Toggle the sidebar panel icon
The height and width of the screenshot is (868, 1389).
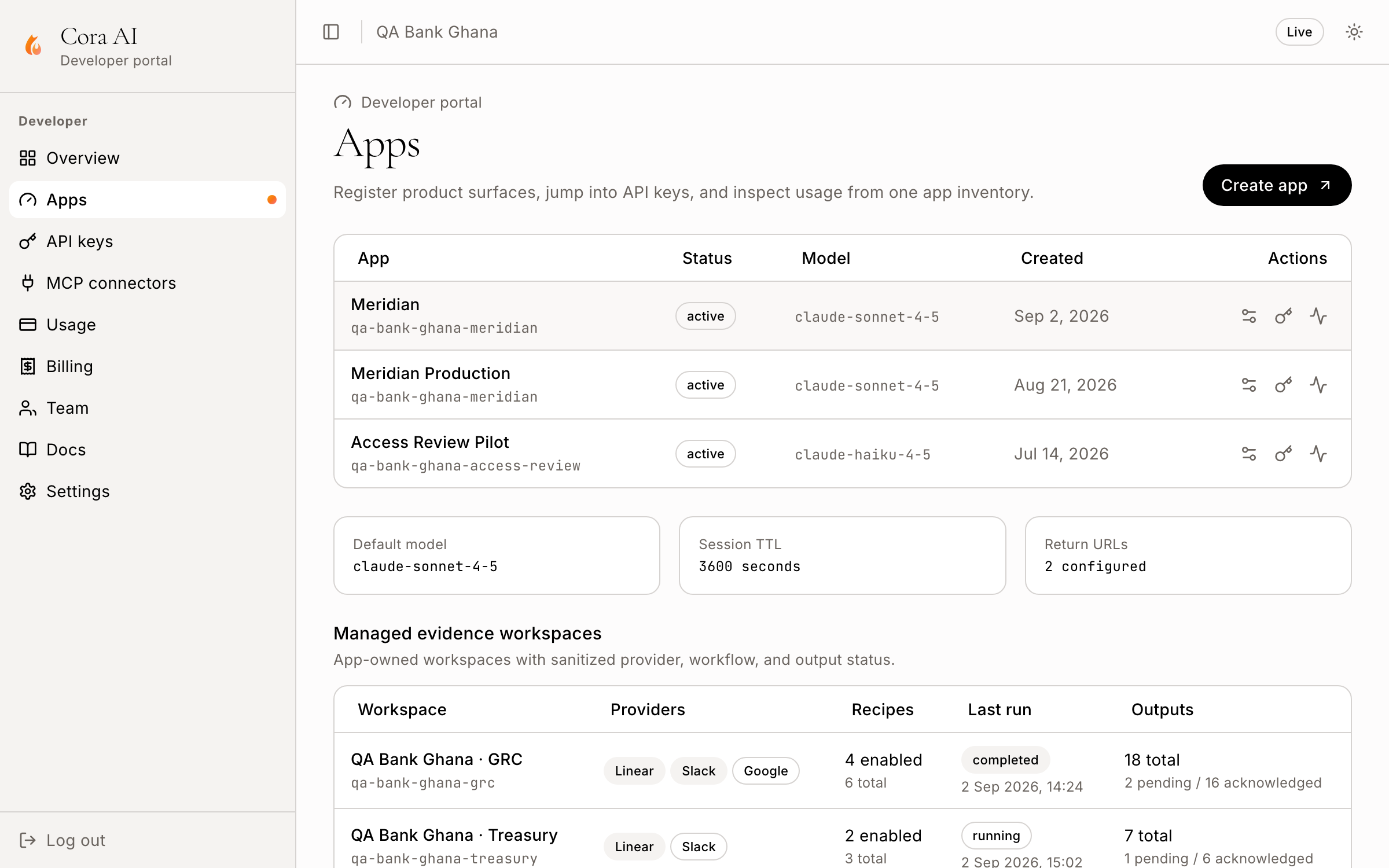(x=331, y=32)
